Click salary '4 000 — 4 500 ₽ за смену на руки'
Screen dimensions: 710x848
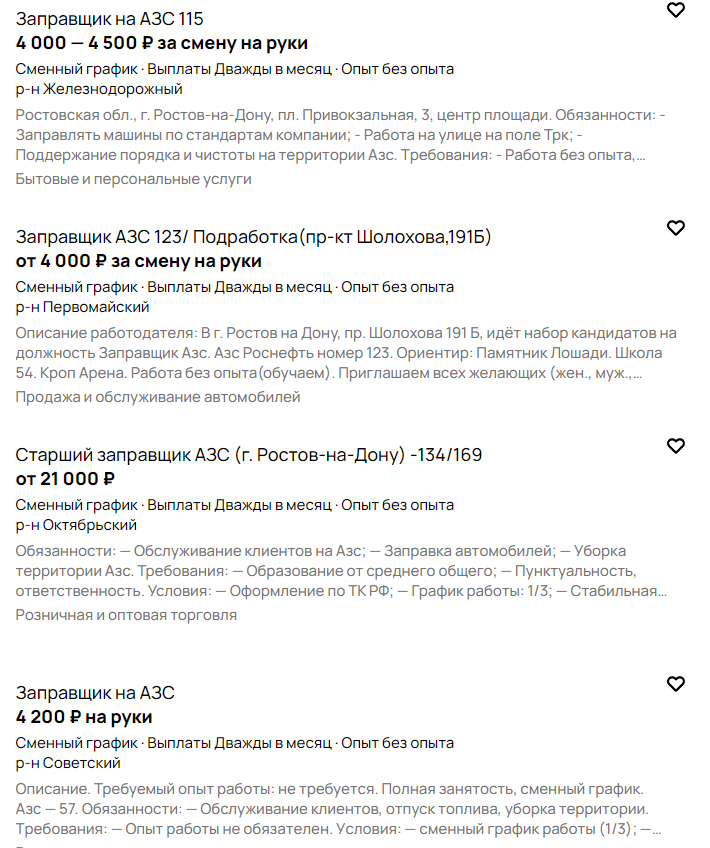pyautogui.click(x=162, y=43)
